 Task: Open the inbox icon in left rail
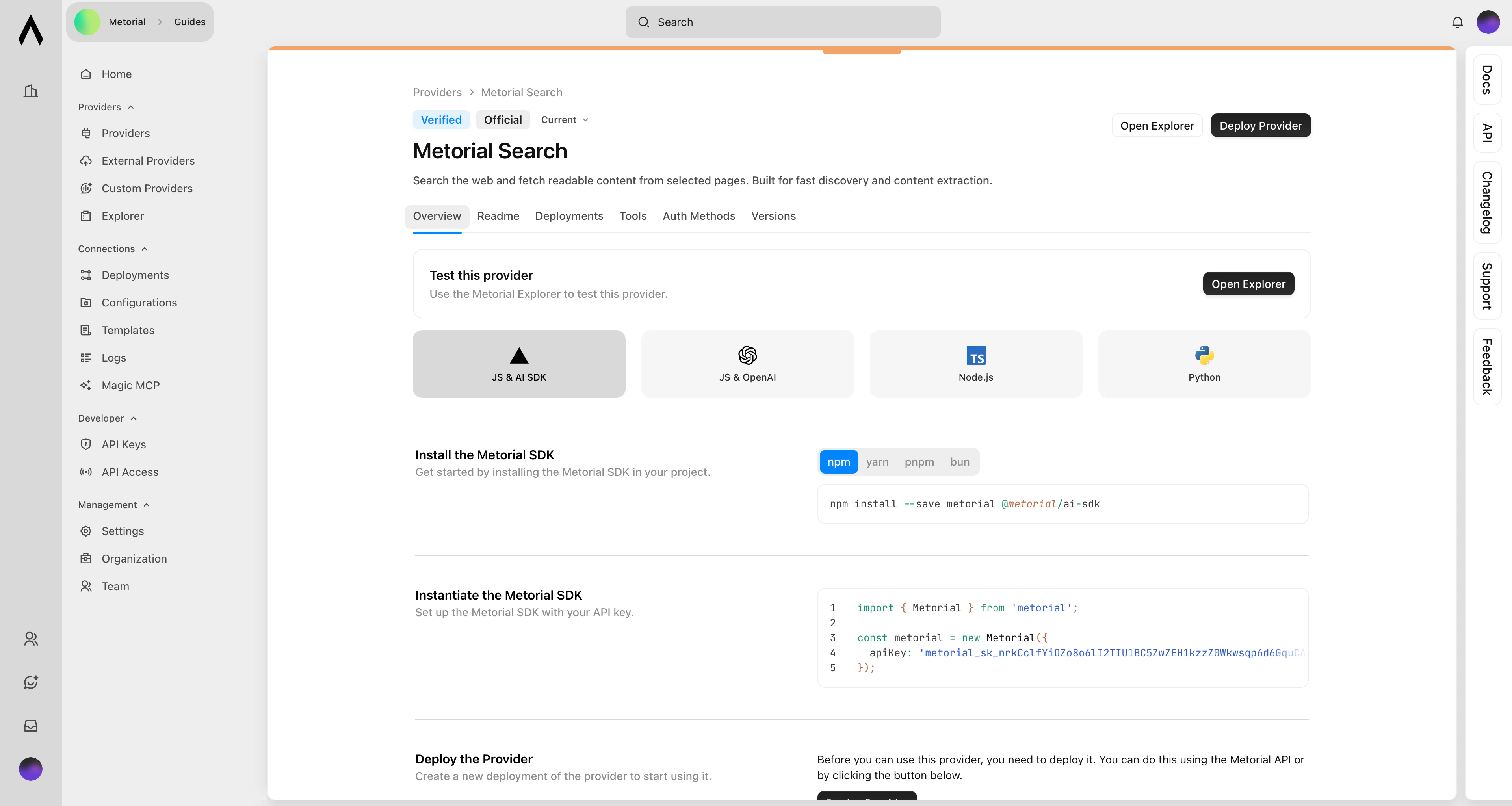pyautogui.click(x=30, y=726)
